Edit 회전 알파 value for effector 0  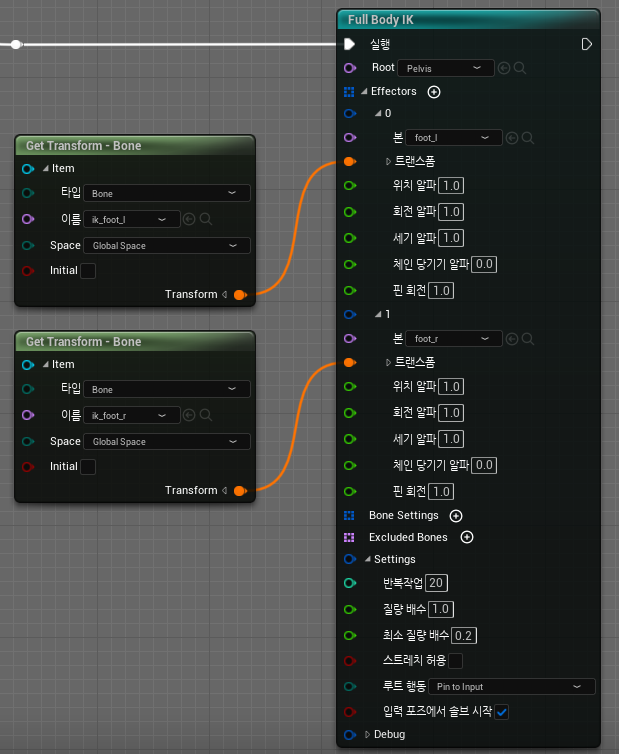point(451,212)
